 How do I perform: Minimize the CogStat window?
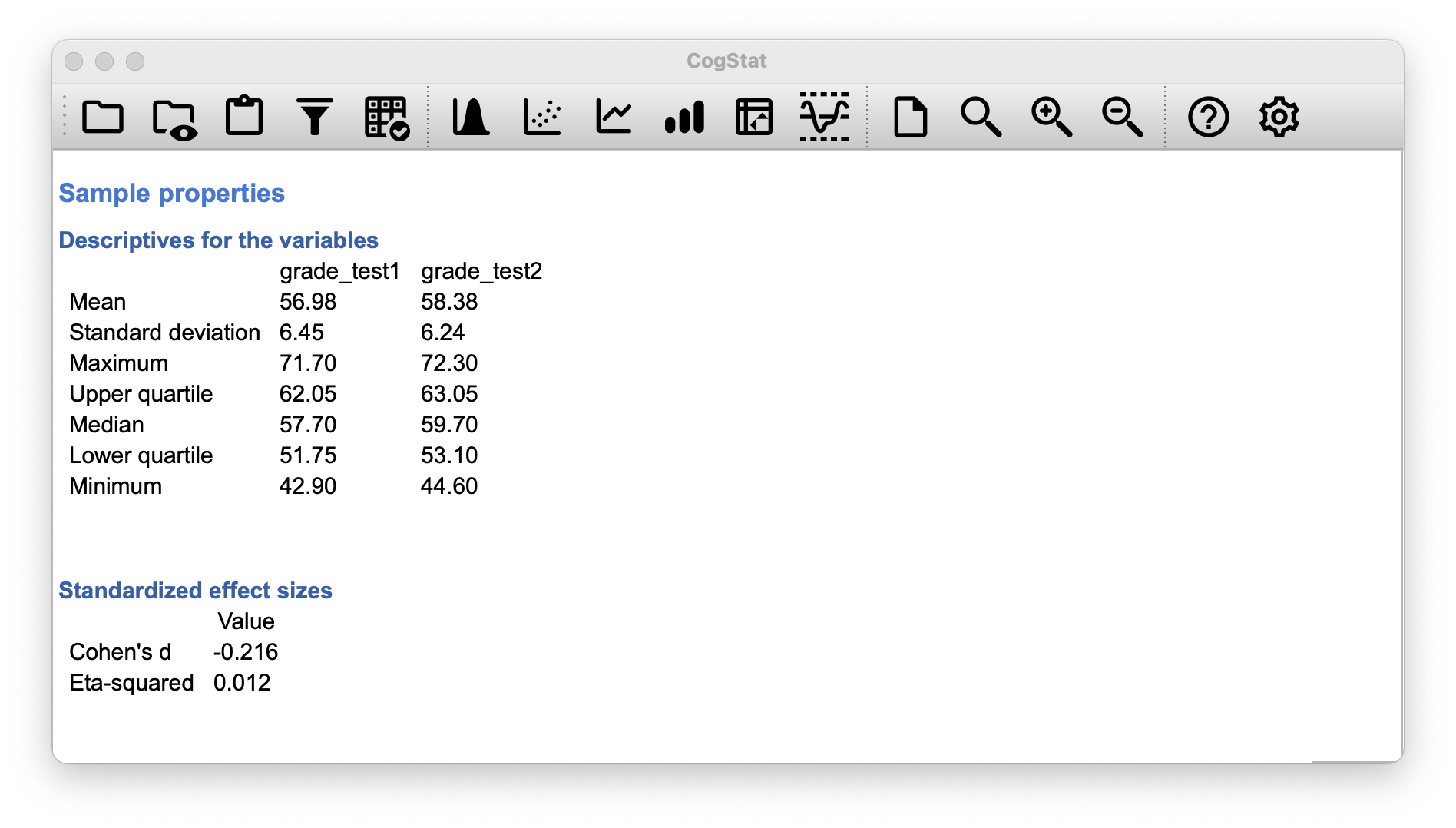coord(104,61)
